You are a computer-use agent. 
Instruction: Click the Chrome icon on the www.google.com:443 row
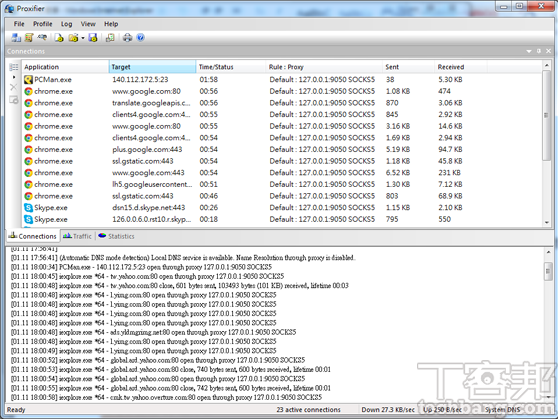[x=28, y=173]
